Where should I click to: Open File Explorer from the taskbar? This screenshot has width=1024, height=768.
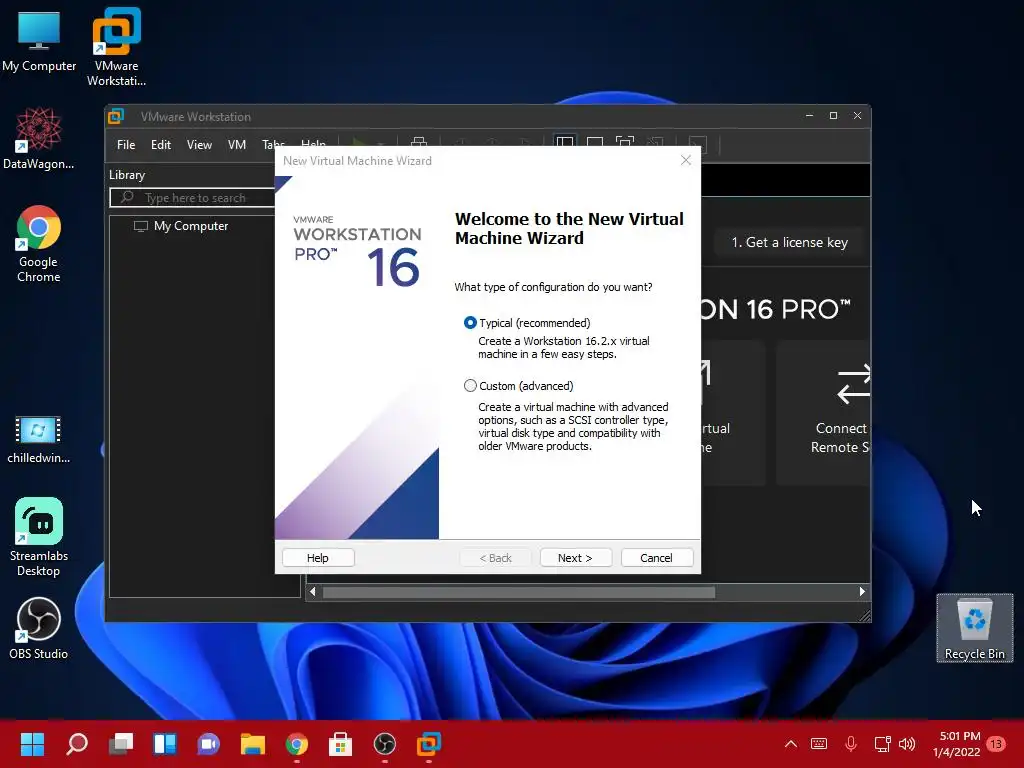(253, 744)
